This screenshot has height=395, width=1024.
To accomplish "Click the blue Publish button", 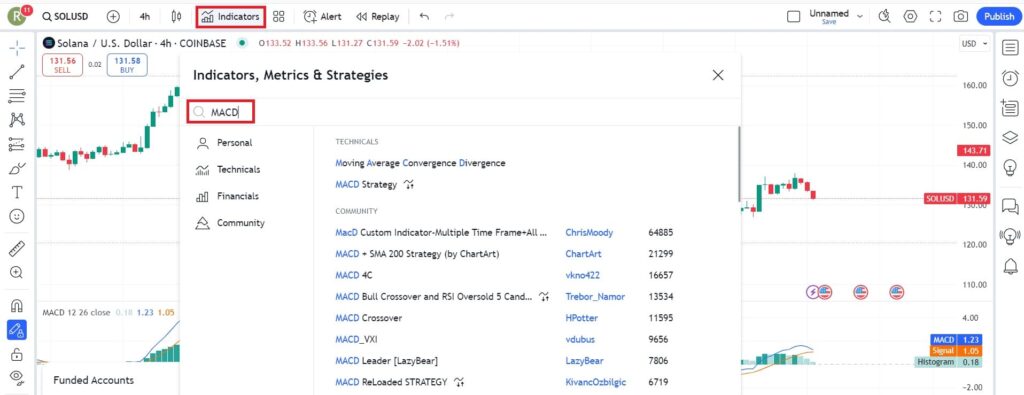I will click(x=999, y=16).
